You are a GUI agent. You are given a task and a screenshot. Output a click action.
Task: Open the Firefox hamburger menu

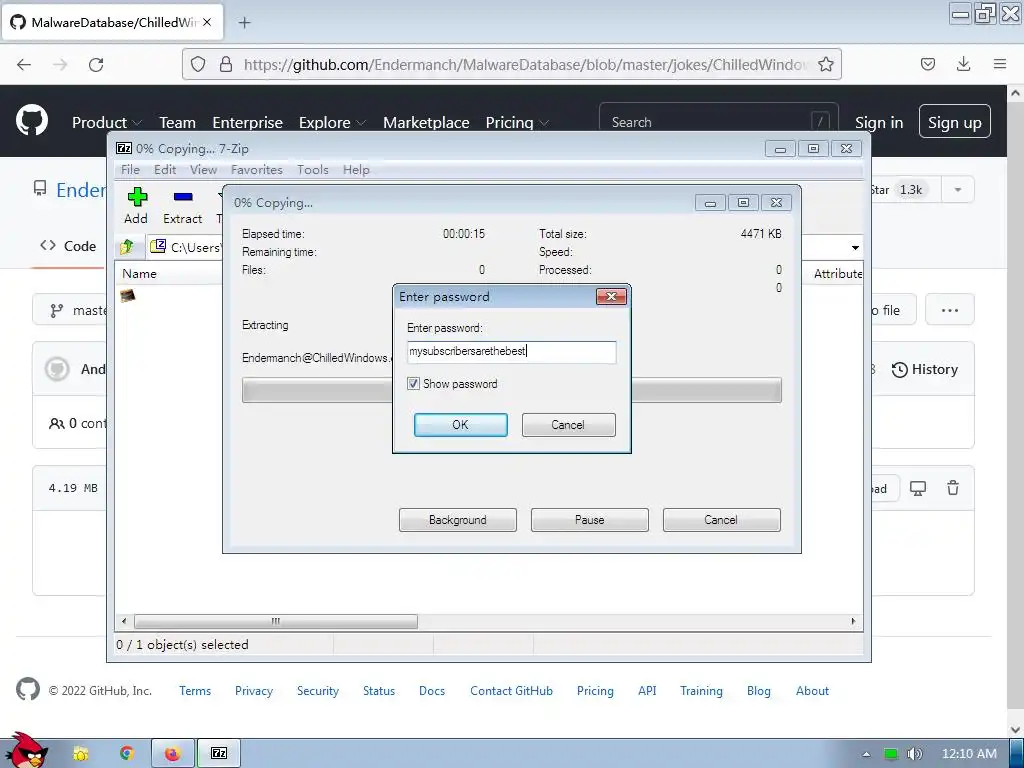coord(999,64)
